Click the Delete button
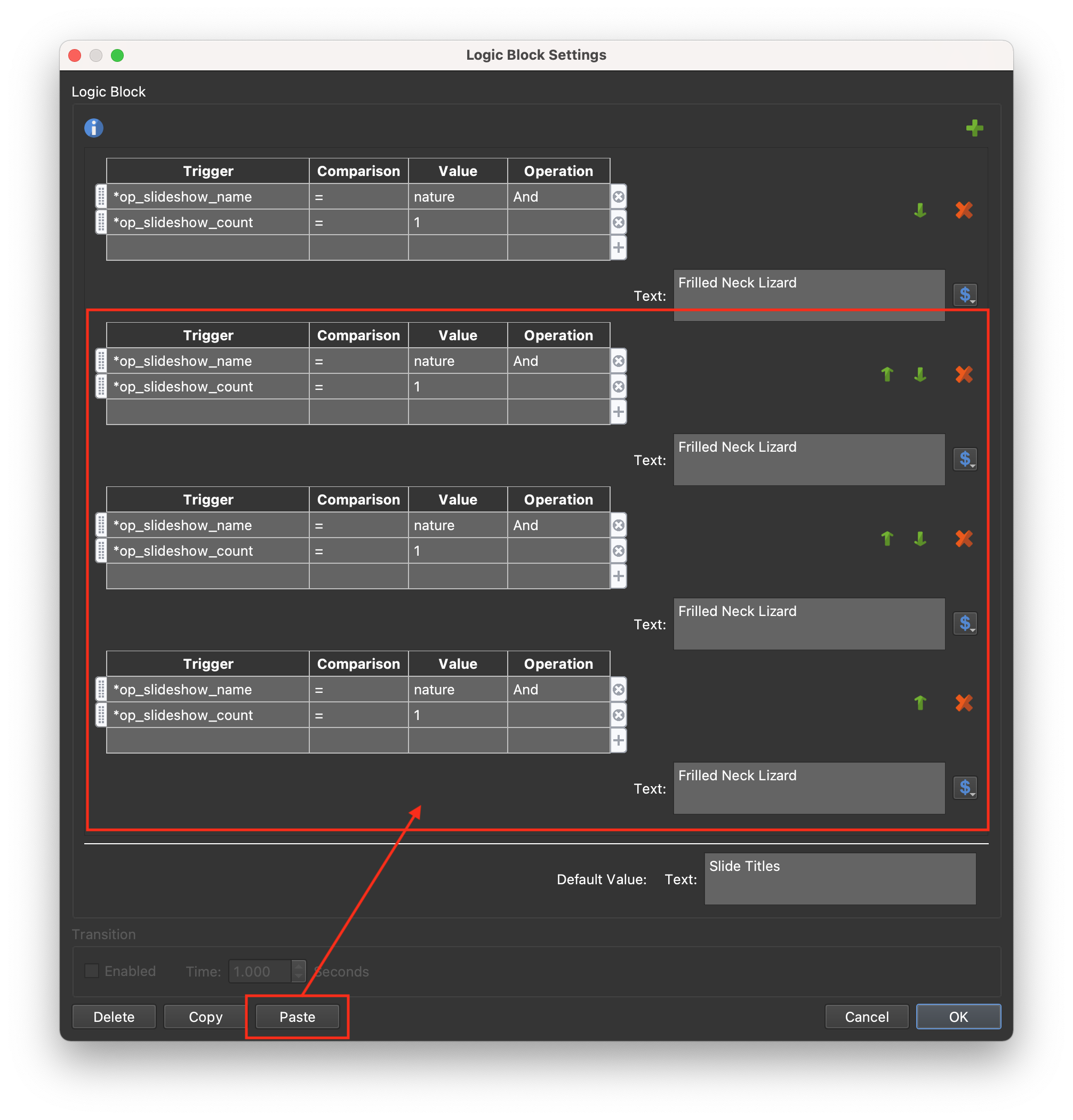This screenshot has width=1073, height=1120. pos(114,1017)
